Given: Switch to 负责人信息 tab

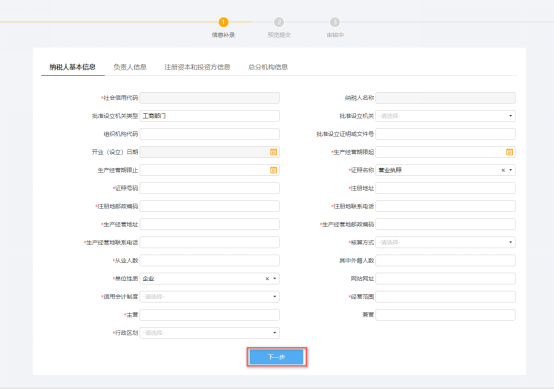Looking at the screenshot, I should tap(130, 67).
